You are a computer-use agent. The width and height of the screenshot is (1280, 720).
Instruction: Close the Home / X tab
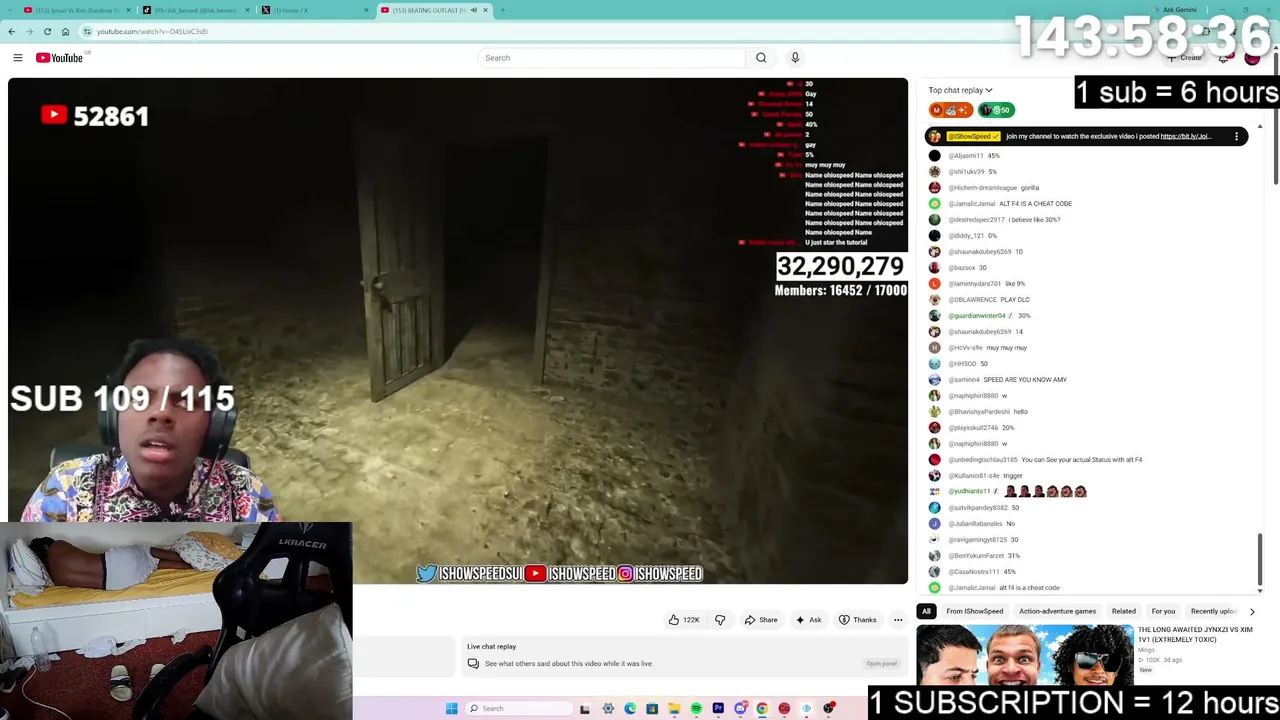pyautogui.click(x=367, y=10)
